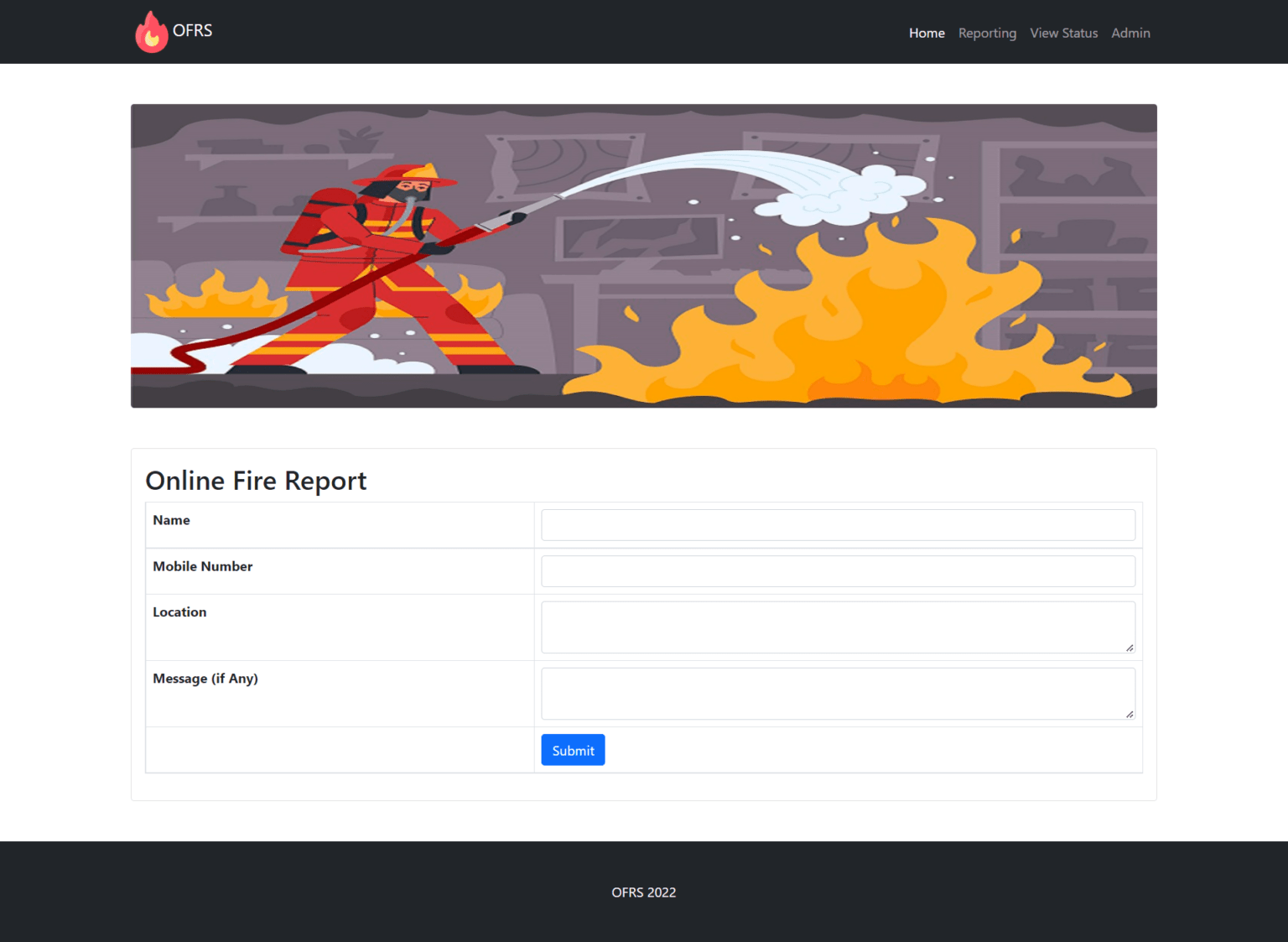Click inside the Mobile Number field
Viewport: 1288px width, 942px height.
tap(838, 571)
